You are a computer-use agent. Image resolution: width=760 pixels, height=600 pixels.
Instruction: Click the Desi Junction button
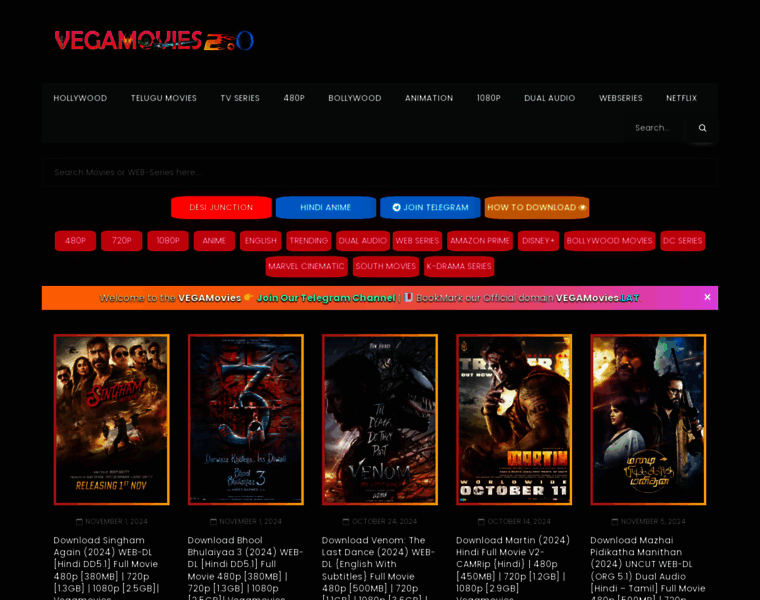pos(221,207)
